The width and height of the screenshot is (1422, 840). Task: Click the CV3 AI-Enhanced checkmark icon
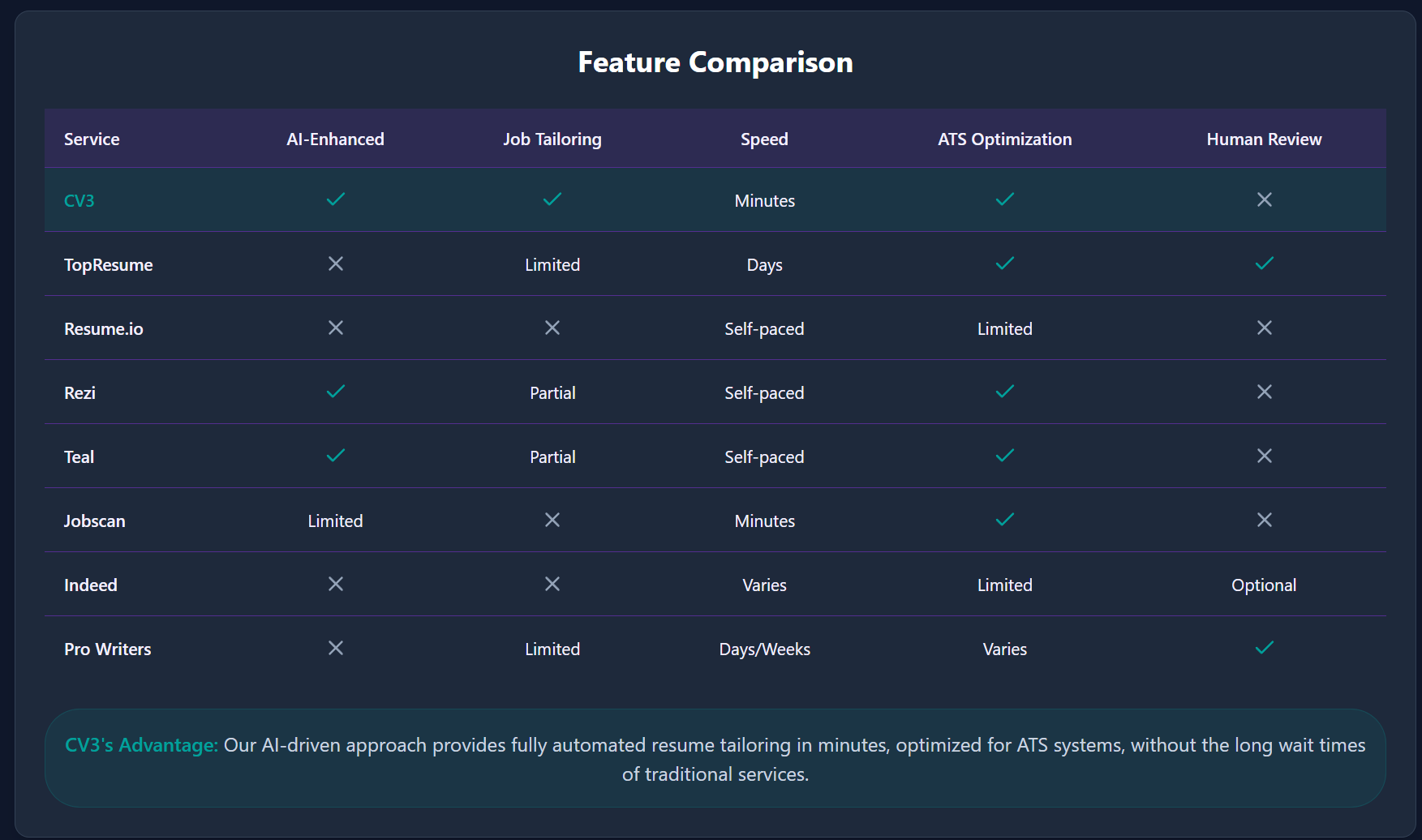335,199
